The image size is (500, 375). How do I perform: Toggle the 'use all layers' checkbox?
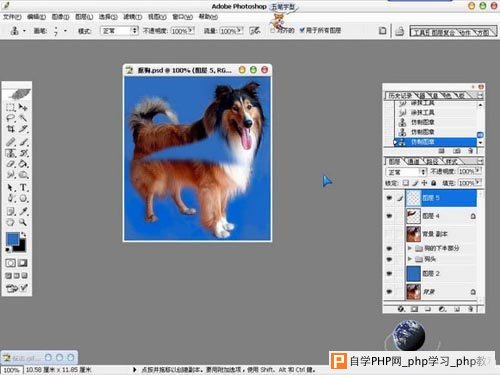pos(302,30)
